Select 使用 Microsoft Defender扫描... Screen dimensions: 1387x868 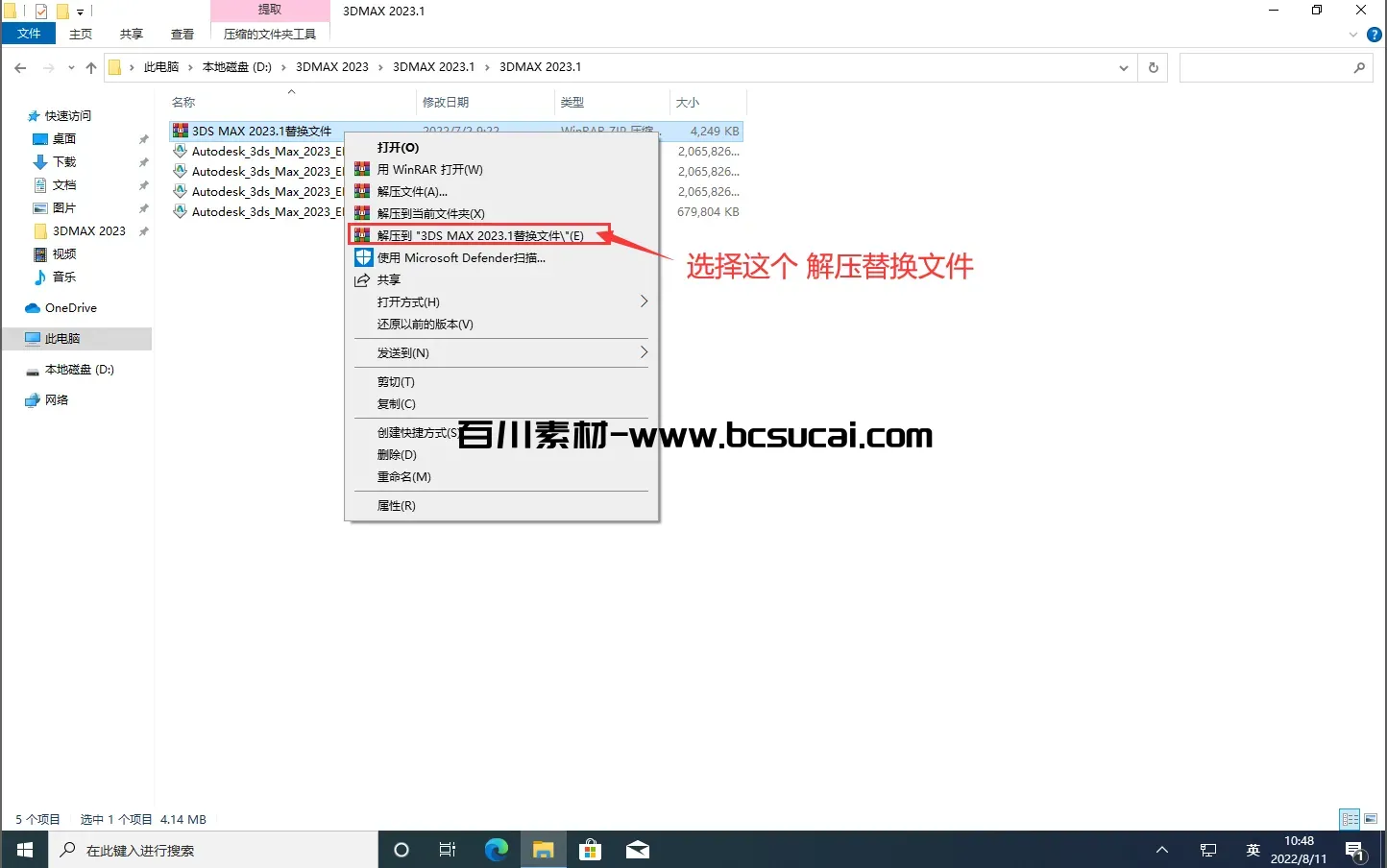pos(501,258)
